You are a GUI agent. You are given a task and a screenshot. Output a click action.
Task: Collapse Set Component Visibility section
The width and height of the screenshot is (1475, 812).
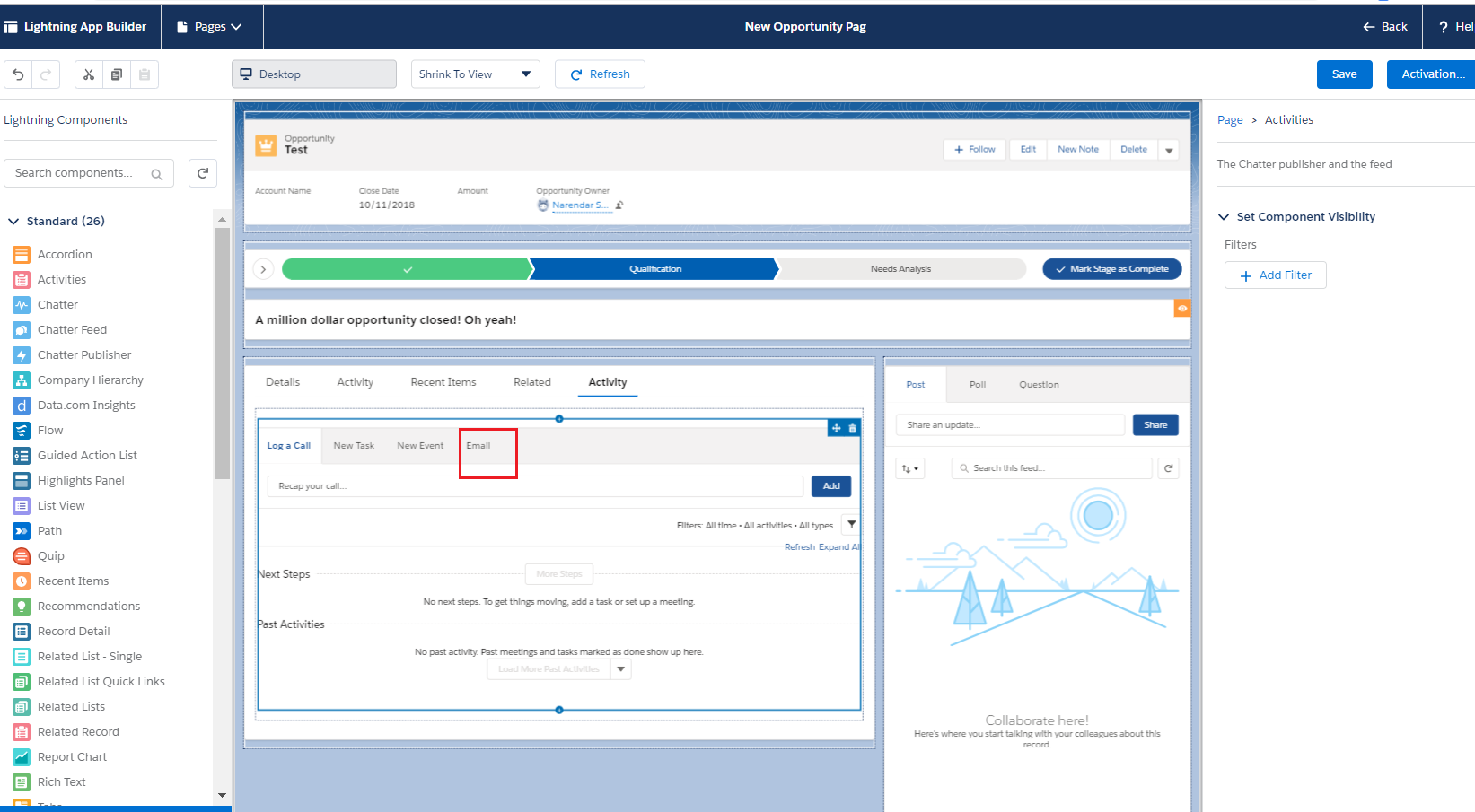pyautogui.click(x=1224, y=217)
